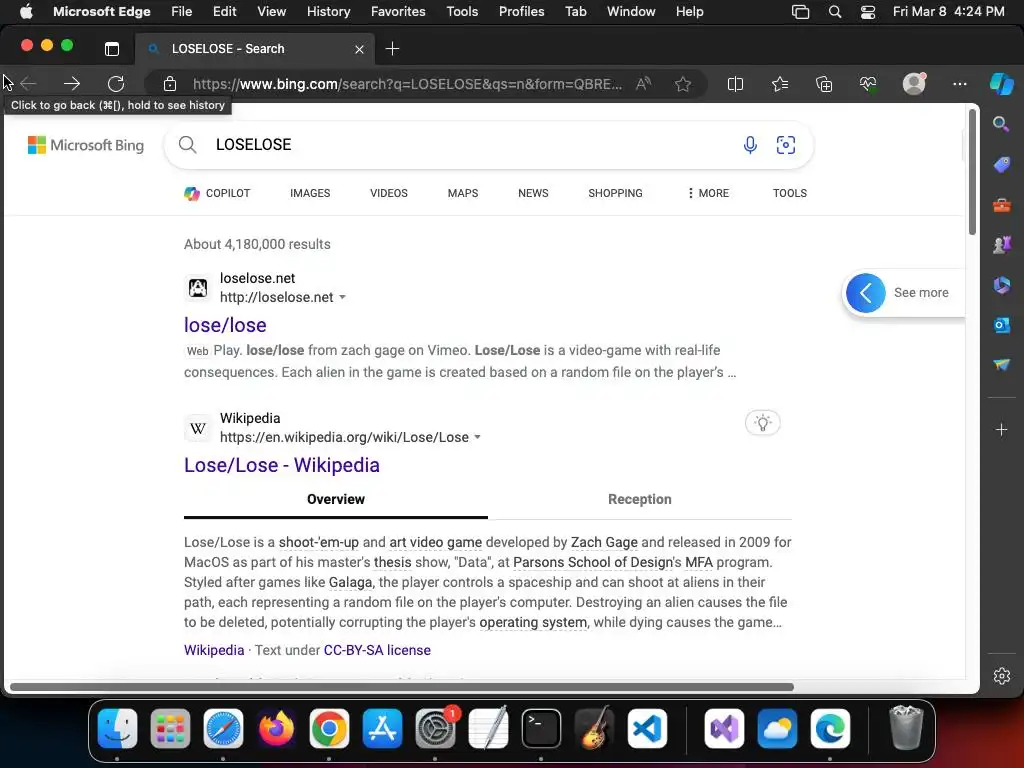Follow the Zach Gage link in overview
The image size is (1024, 768).
[604, 542]
